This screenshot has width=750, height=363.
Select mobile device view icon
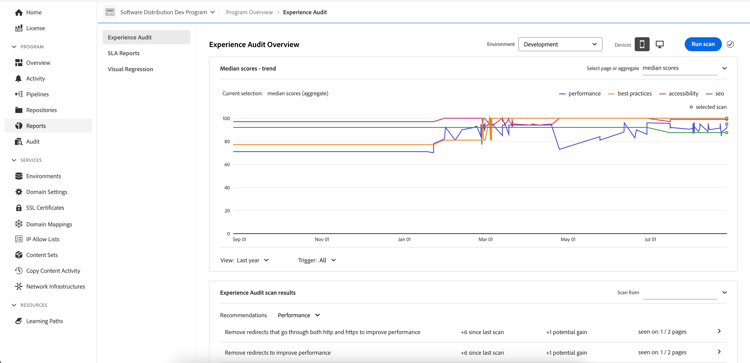[642, 44]
